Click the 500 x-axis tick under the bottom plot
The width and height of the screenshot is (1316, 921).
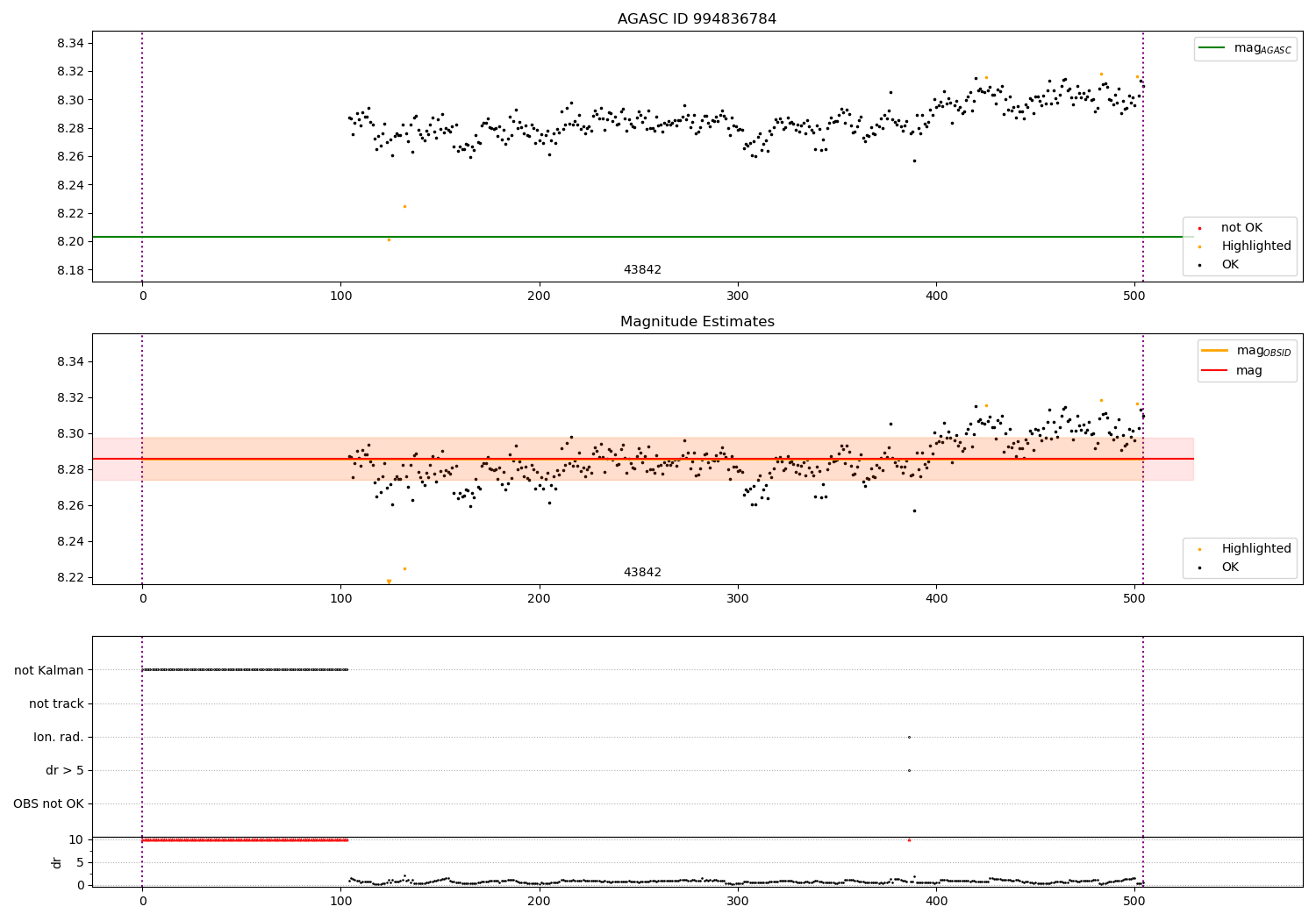pyautogui.click(x=1134, y=900)
